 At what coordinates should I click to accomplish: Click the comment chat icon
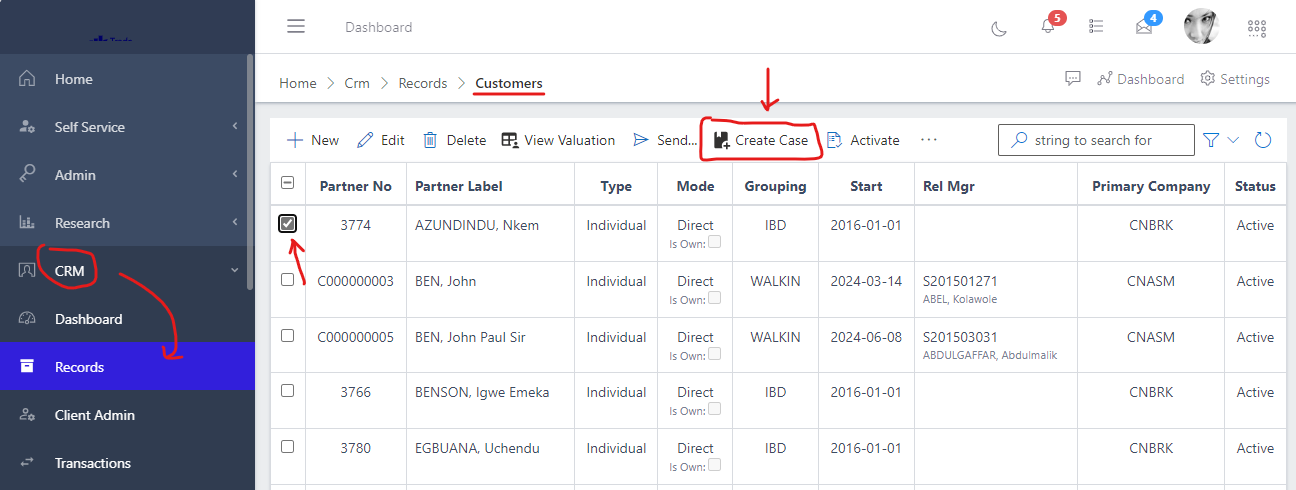point(1073,79)
